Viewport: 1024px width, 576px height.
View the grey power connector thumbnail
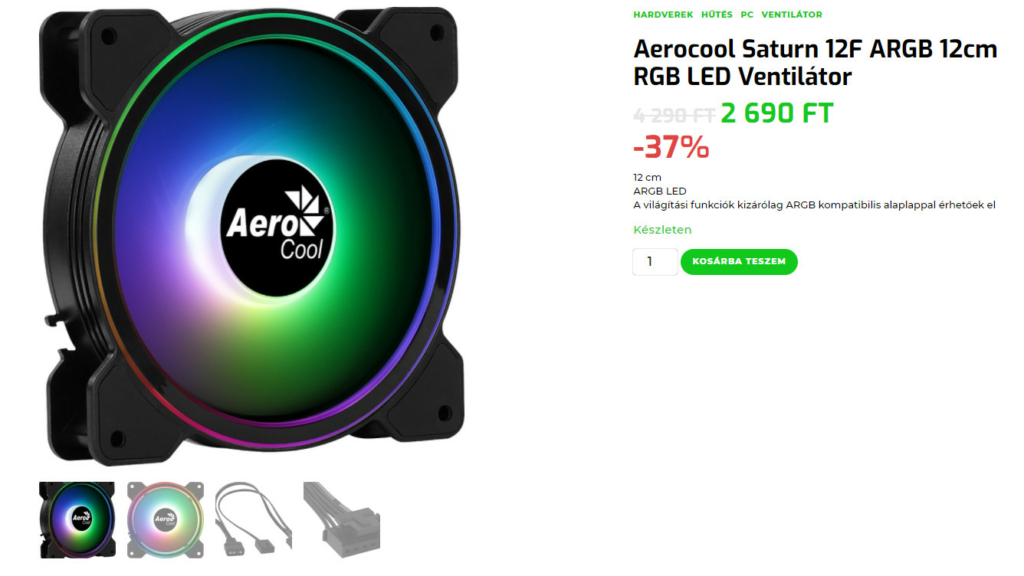pos(342,520)
